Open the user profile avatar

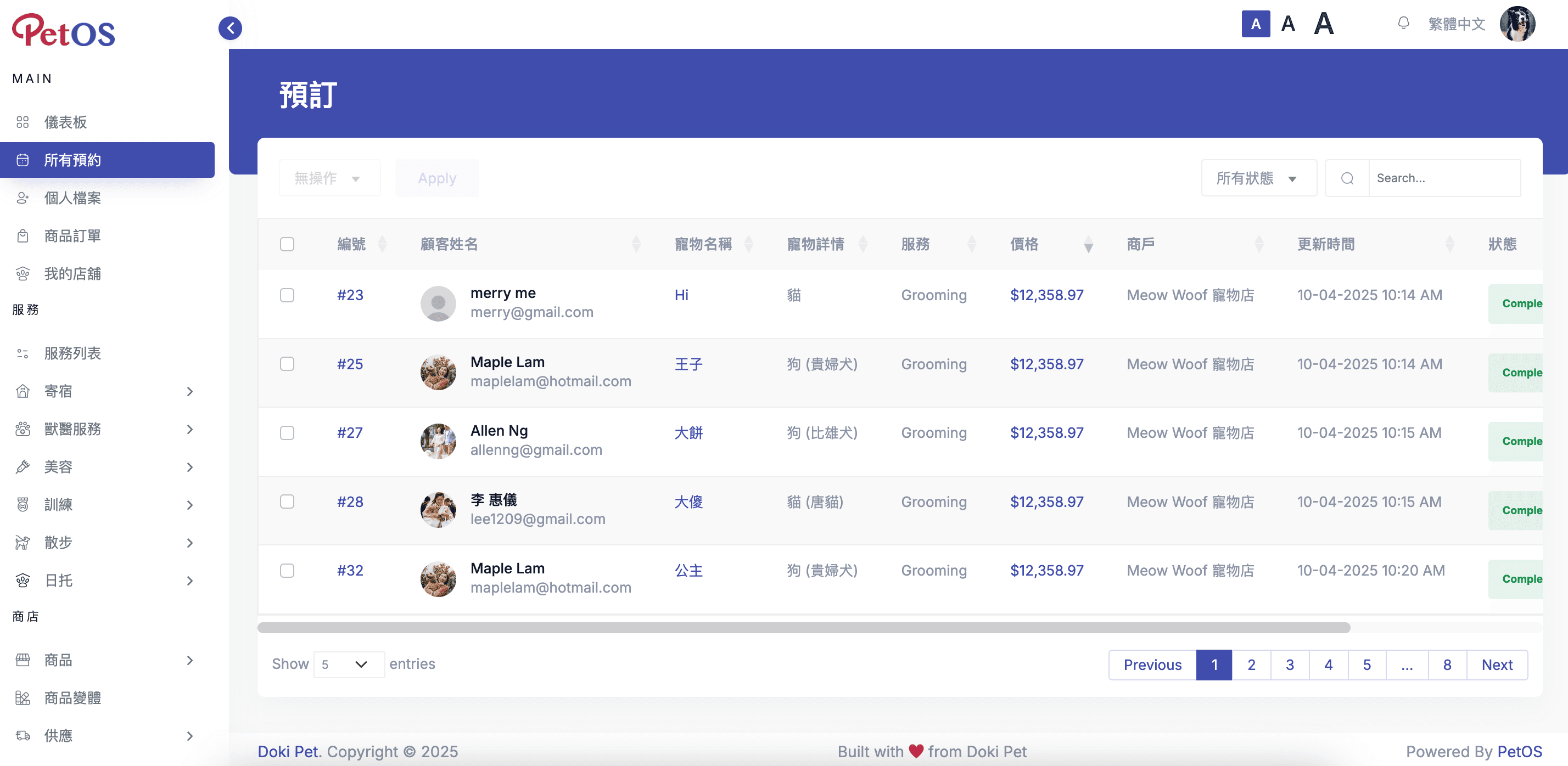[1517, 24]
